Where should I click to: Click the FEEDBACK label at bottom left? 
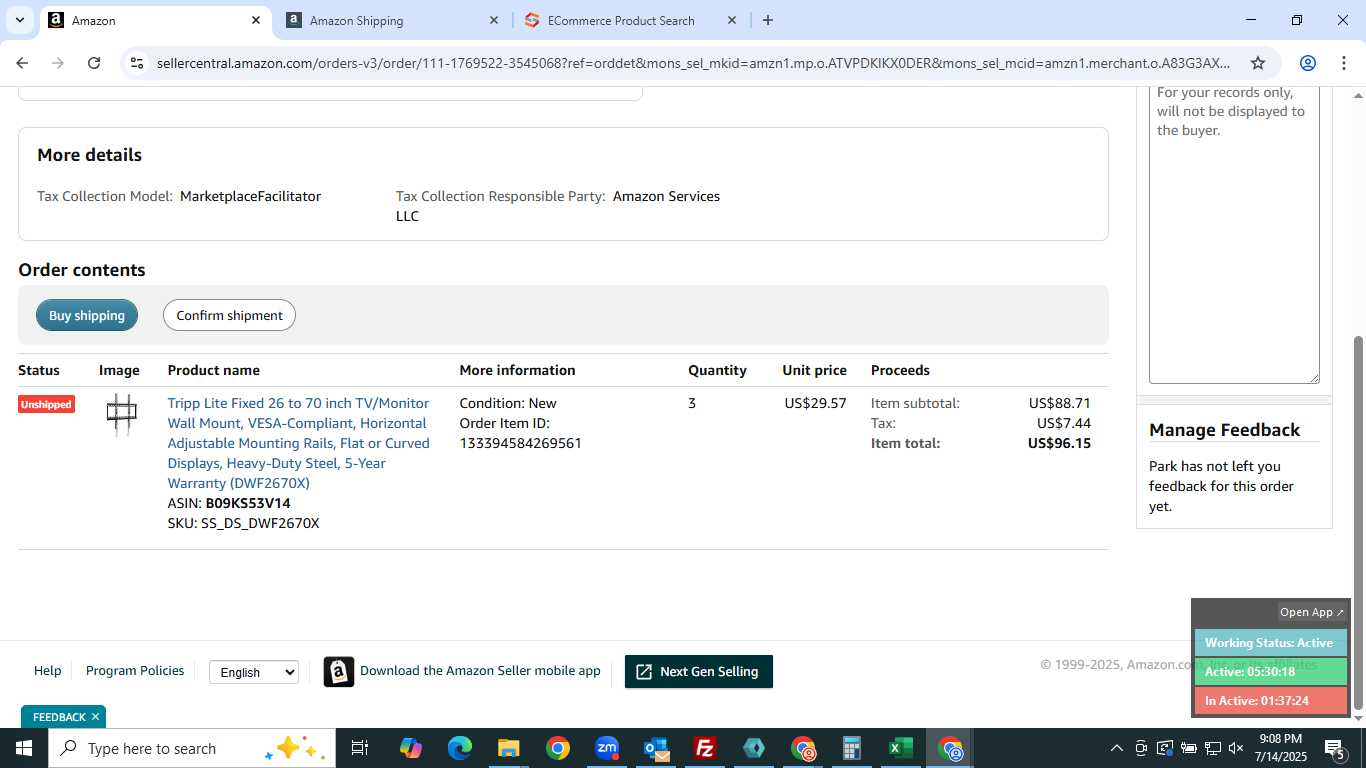click(59, 717)
